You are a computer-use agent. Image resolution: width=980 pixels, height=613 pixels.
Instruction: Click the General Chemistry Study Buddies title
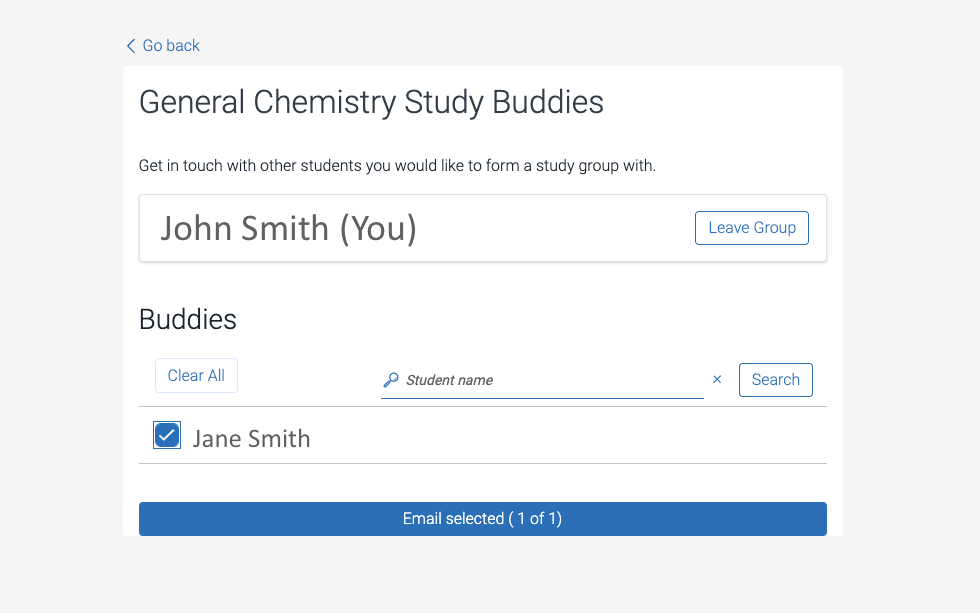tap(371, 102)
